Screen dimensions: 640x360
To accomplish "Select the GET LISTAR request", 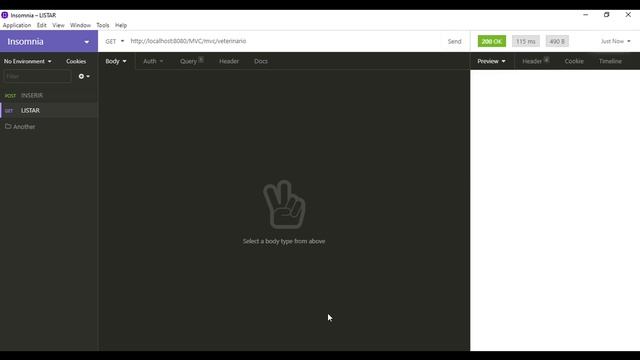I will (49, 111).
